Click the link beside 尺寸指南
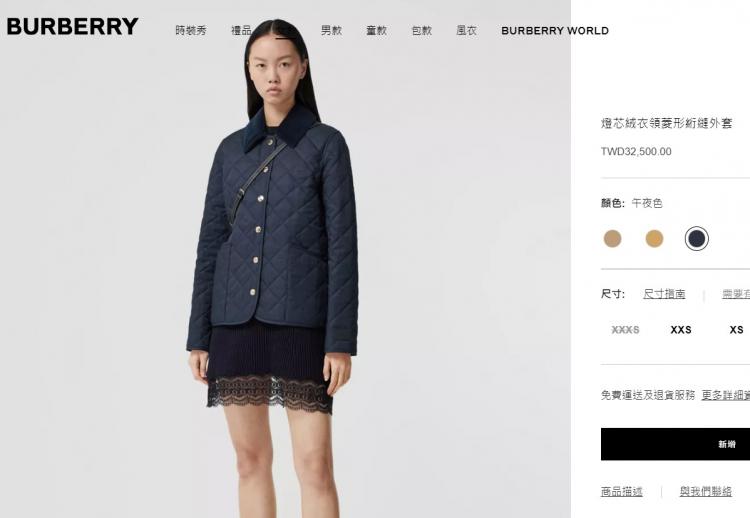 736,294
